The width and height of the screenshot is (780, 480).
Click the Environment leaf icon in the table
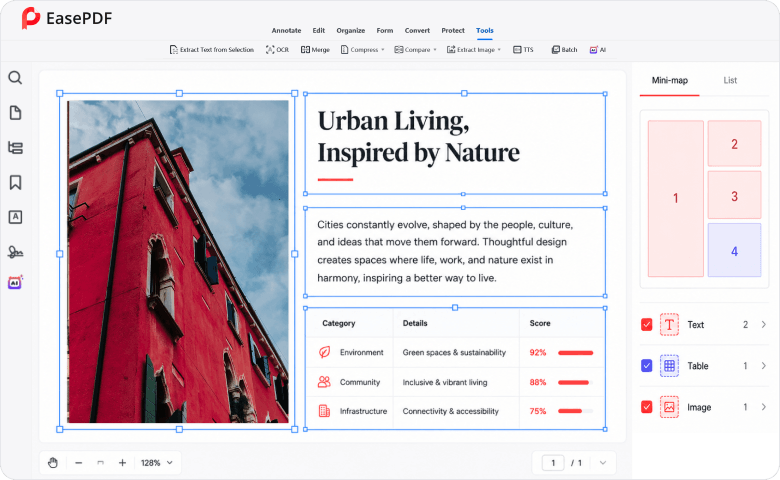coord(324,352)
